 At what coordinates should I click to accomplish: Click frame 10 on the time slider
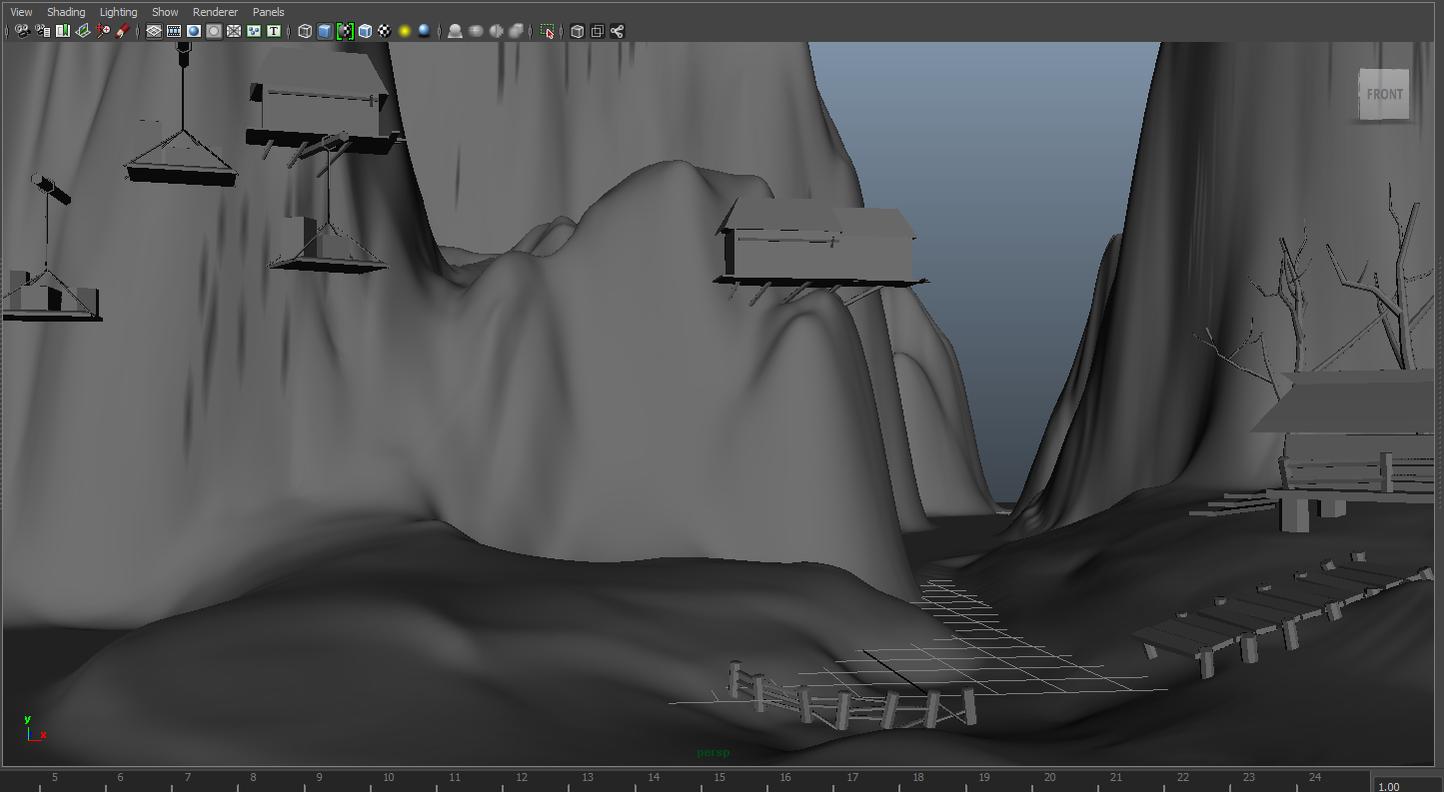click(388, 779)
